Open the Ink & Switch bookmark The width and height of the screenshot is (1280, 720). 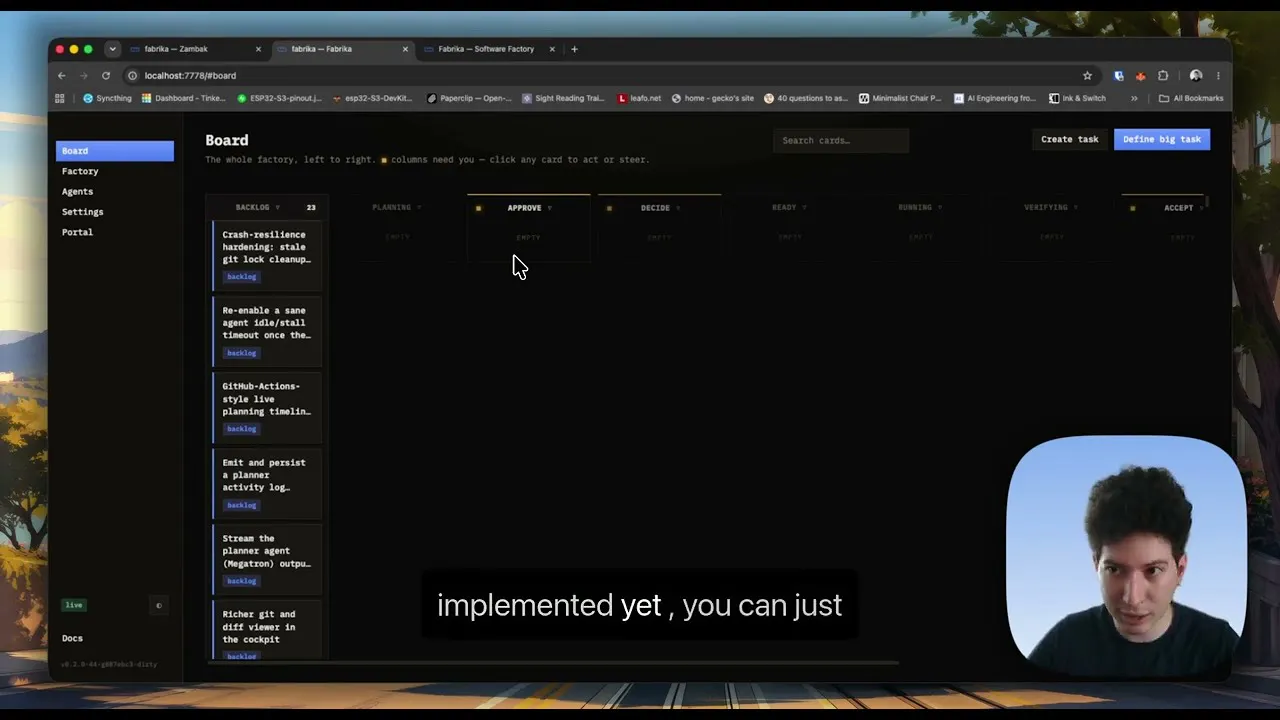coord(1078,98)
